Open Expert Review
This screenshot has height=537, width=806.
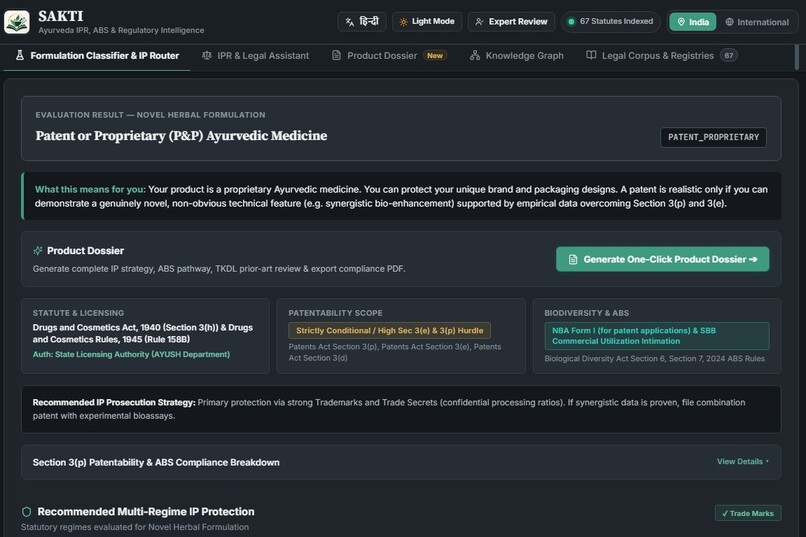(x=511, y=22)
